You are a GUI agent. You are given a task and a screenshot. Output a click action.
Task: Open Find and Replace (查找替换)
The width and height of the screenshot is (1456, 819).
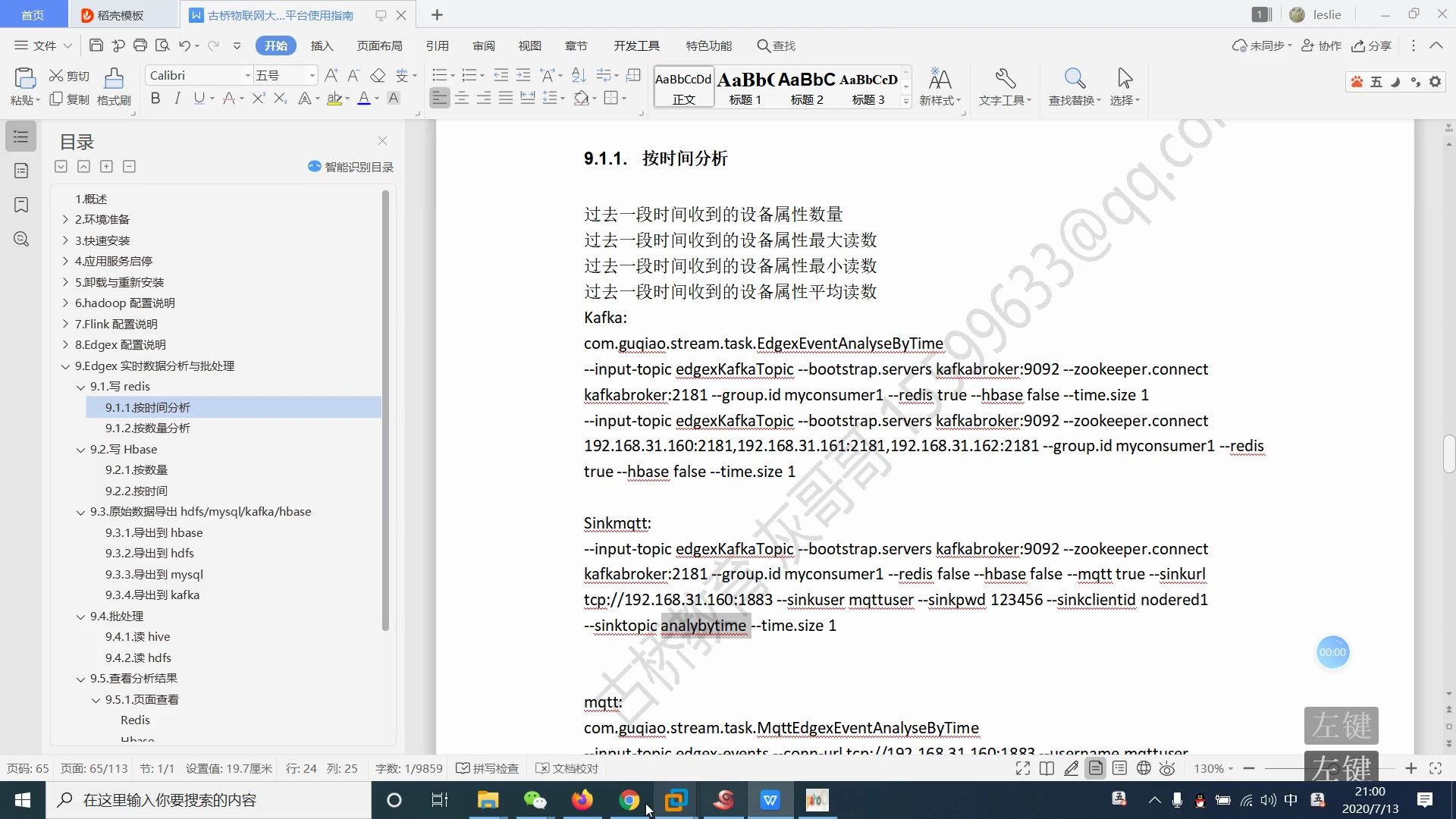click(1073, 86)
